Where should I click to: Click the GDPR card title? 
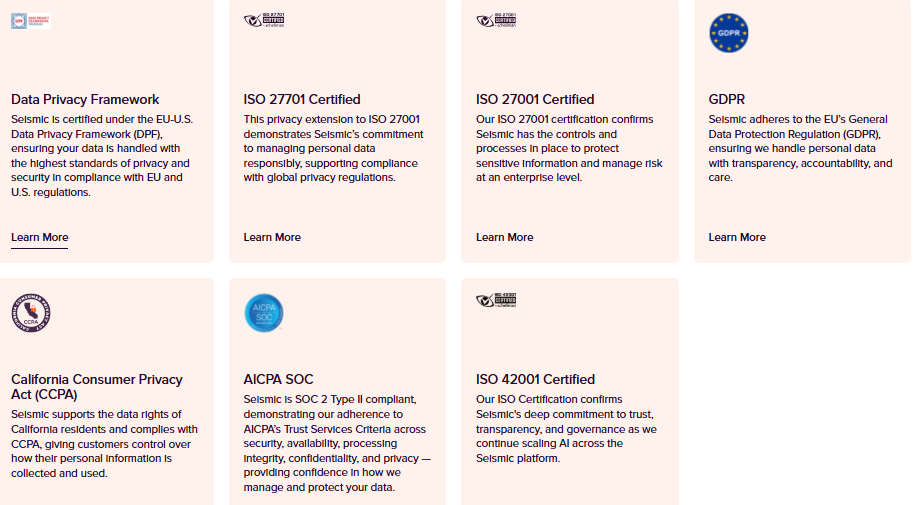(726, 99)
